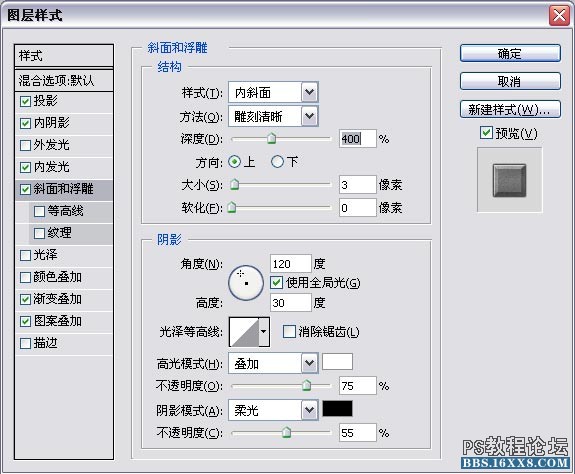
Task: Open the 高光模式 highlight mode dropdown
Action: point(273,363)
